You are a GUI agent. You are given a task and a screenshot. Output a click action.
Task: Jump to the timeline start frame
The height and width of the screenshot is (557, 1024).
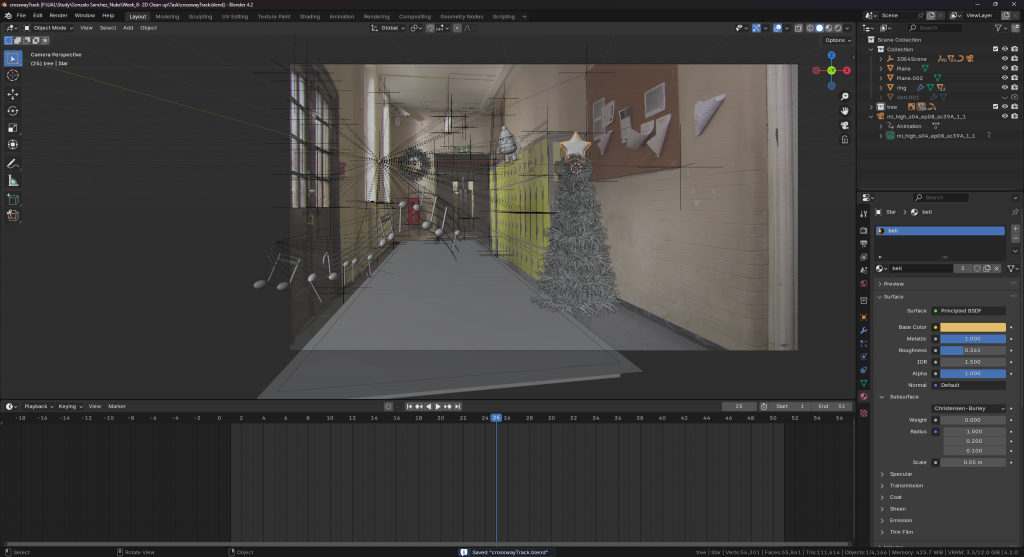click(409, 407)
